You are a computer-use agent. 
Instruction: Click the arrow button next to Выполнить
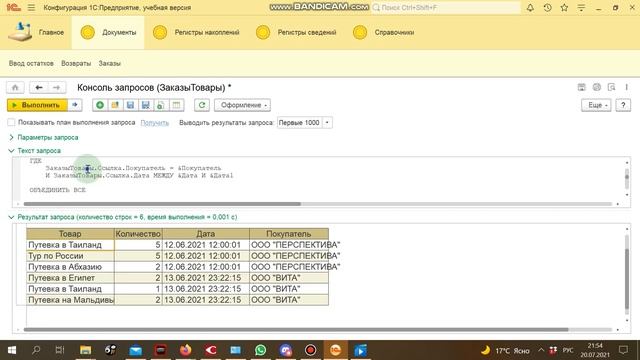click(75, 105)
